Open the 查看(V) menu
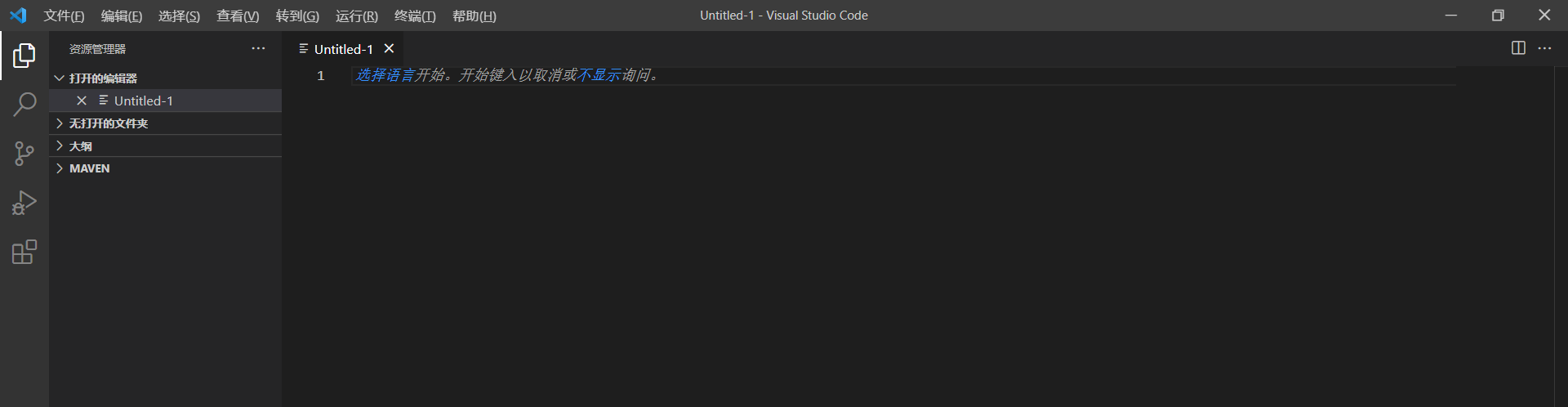The width and height of the screenshot is (1568, 407). pos(238,16)
